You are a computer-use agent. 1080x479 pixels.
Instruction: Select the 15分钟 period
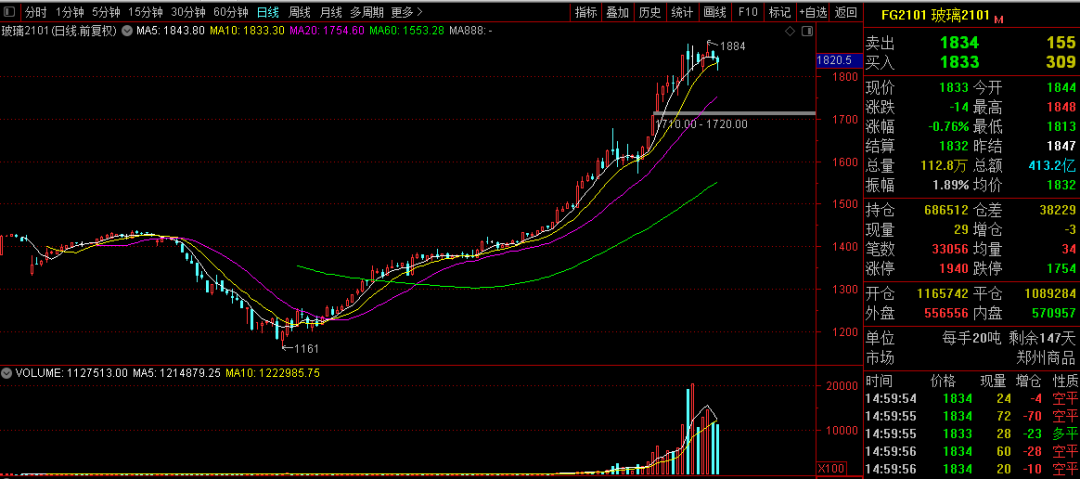click(x=145, y=12)
